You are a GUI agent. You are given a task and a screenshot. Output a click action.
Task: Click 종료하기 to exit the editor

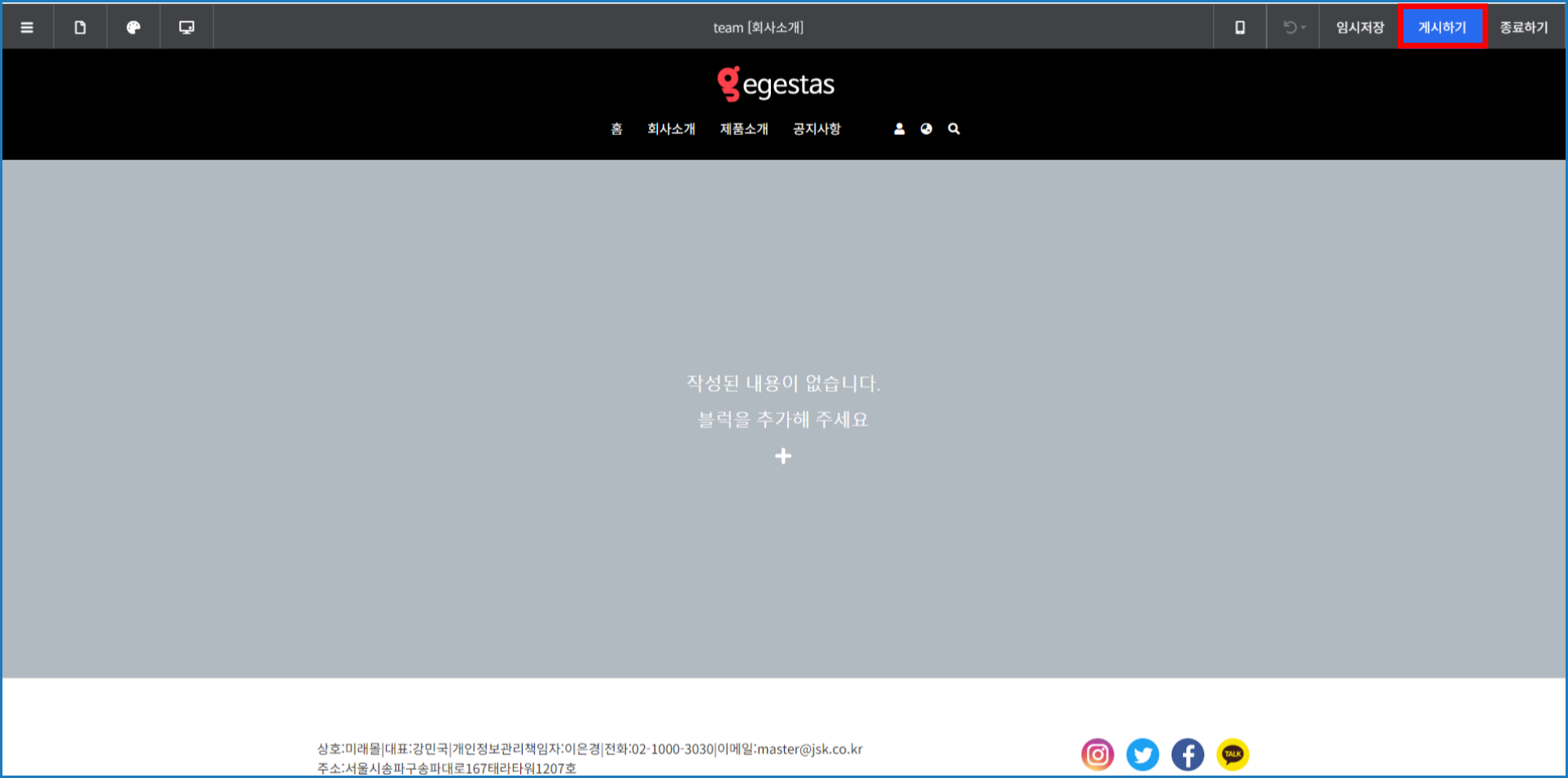pos(1523,28)
